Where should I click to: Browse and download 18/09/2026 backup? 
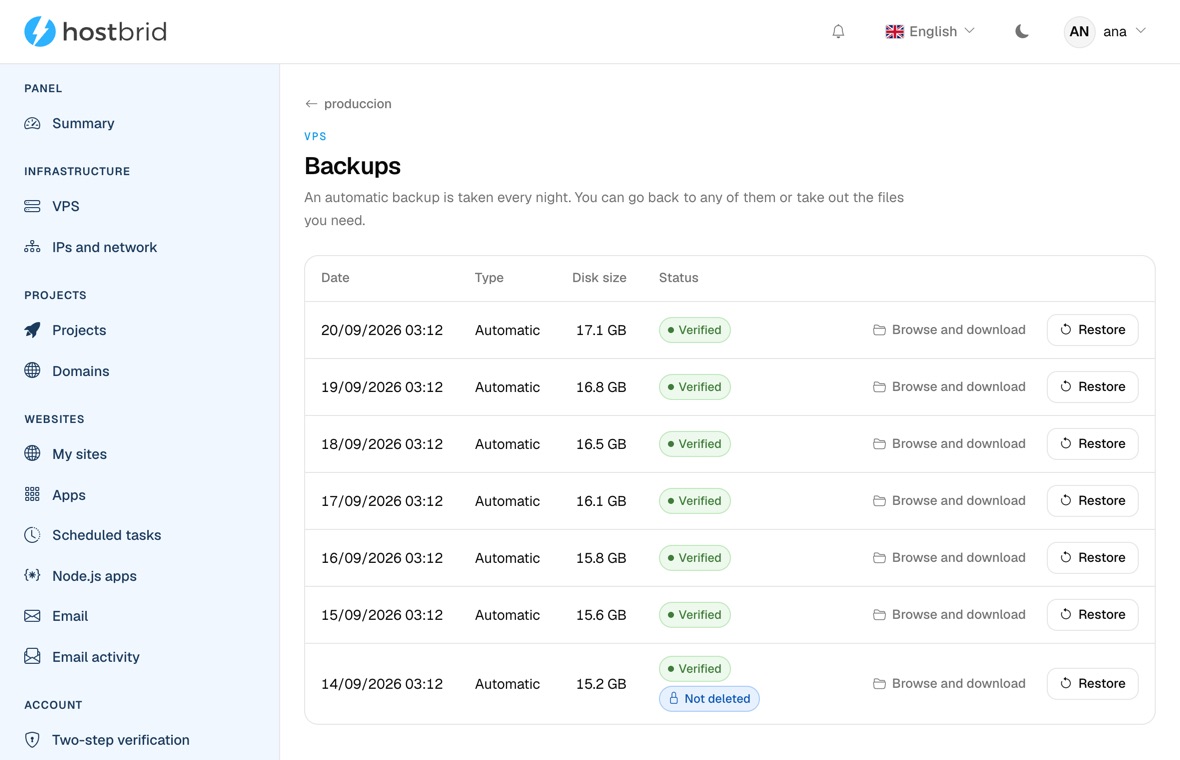(949, 444)
